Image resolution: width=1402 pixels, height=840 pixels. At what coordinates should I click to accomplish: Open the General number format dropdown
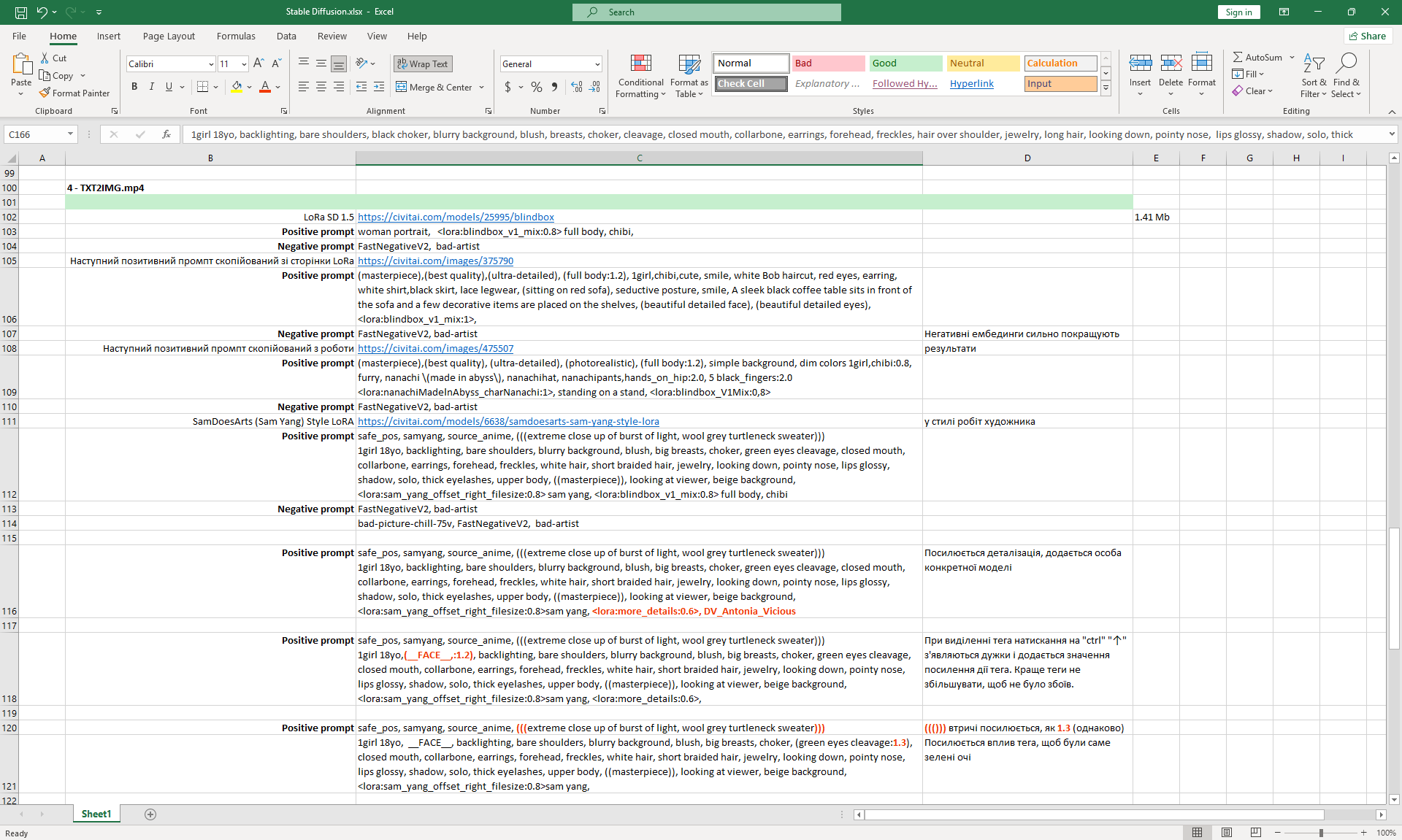tap(597, 64)
